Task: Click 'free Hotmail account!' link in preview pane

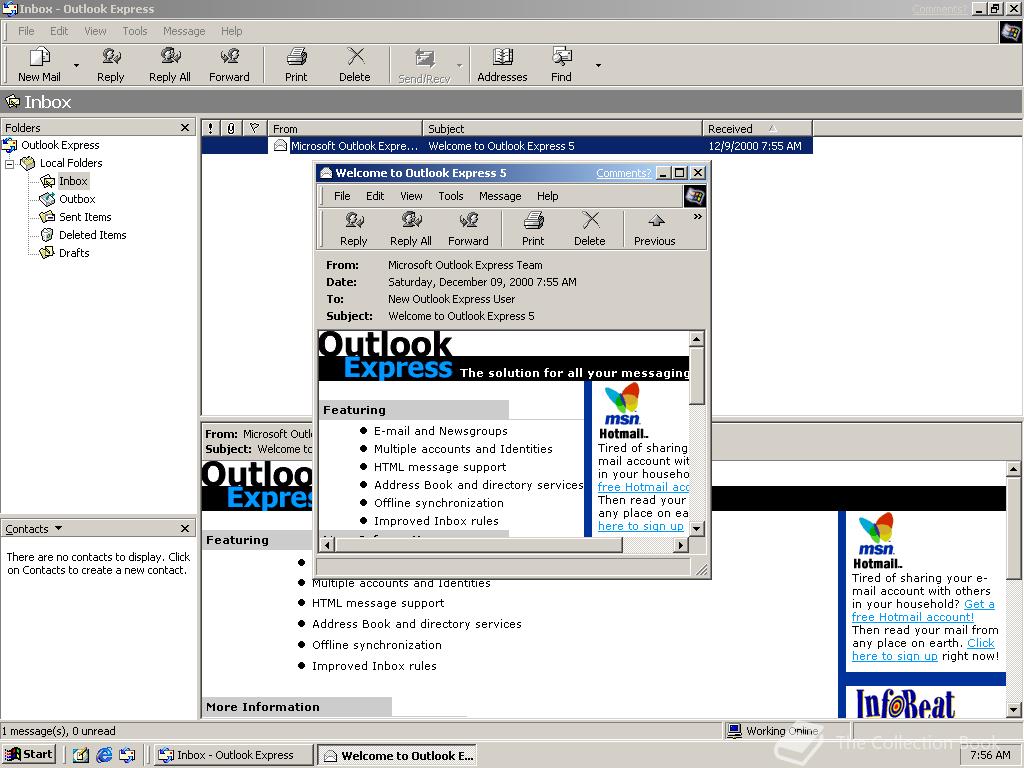Action: [x=913, y=617]
